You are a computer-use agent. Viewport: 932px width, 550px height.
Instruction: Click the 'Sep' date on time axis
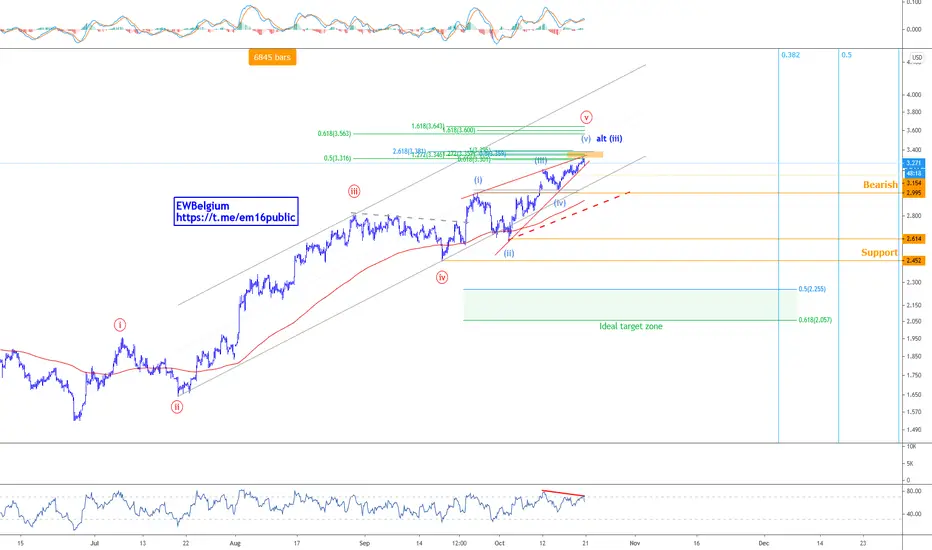pyautogui.click(x=365, y=543)
